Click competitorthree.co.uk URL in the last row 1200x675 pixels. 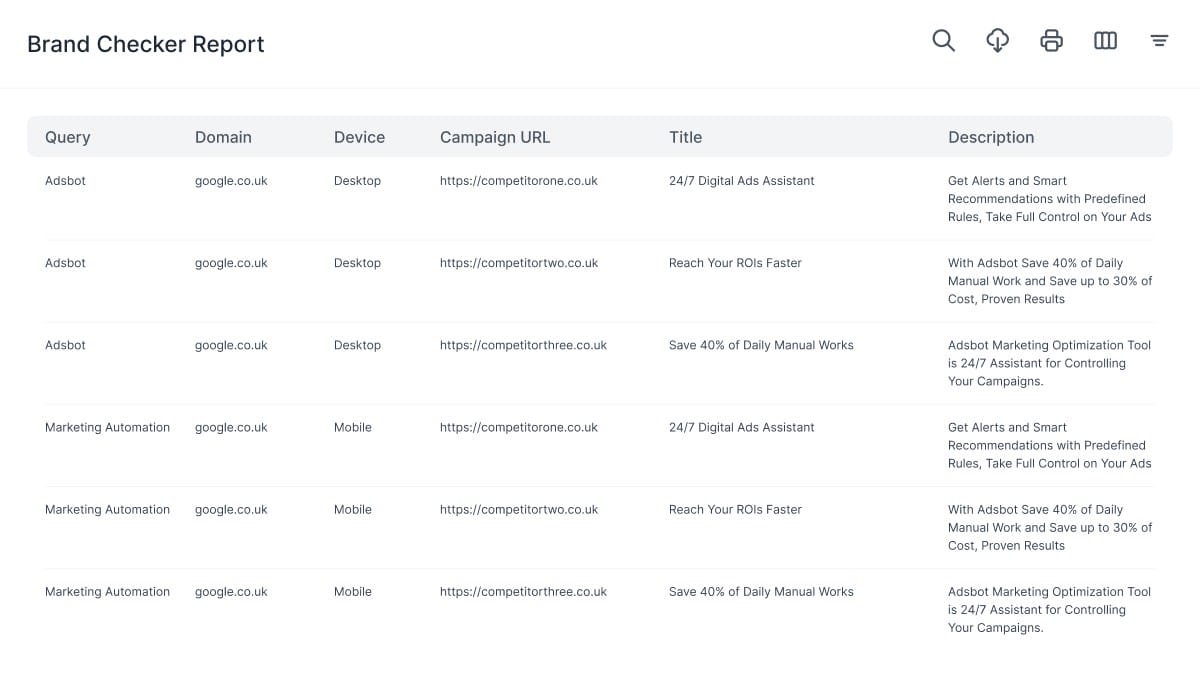pos(523,591)
